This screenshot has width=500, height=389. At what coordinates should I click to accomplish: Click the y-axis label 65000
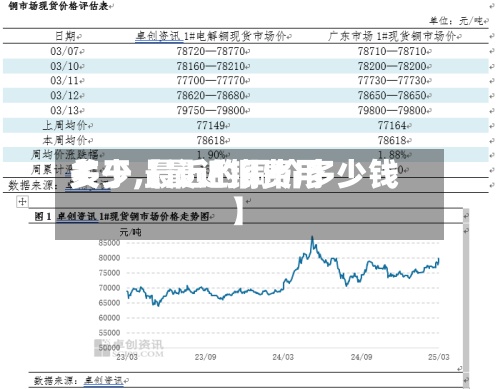[109, 303]
